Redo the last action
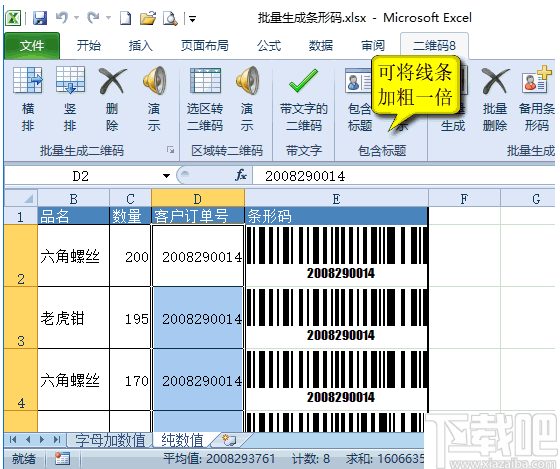This screenshot has height=469, width=560. (x=94, y=18)
